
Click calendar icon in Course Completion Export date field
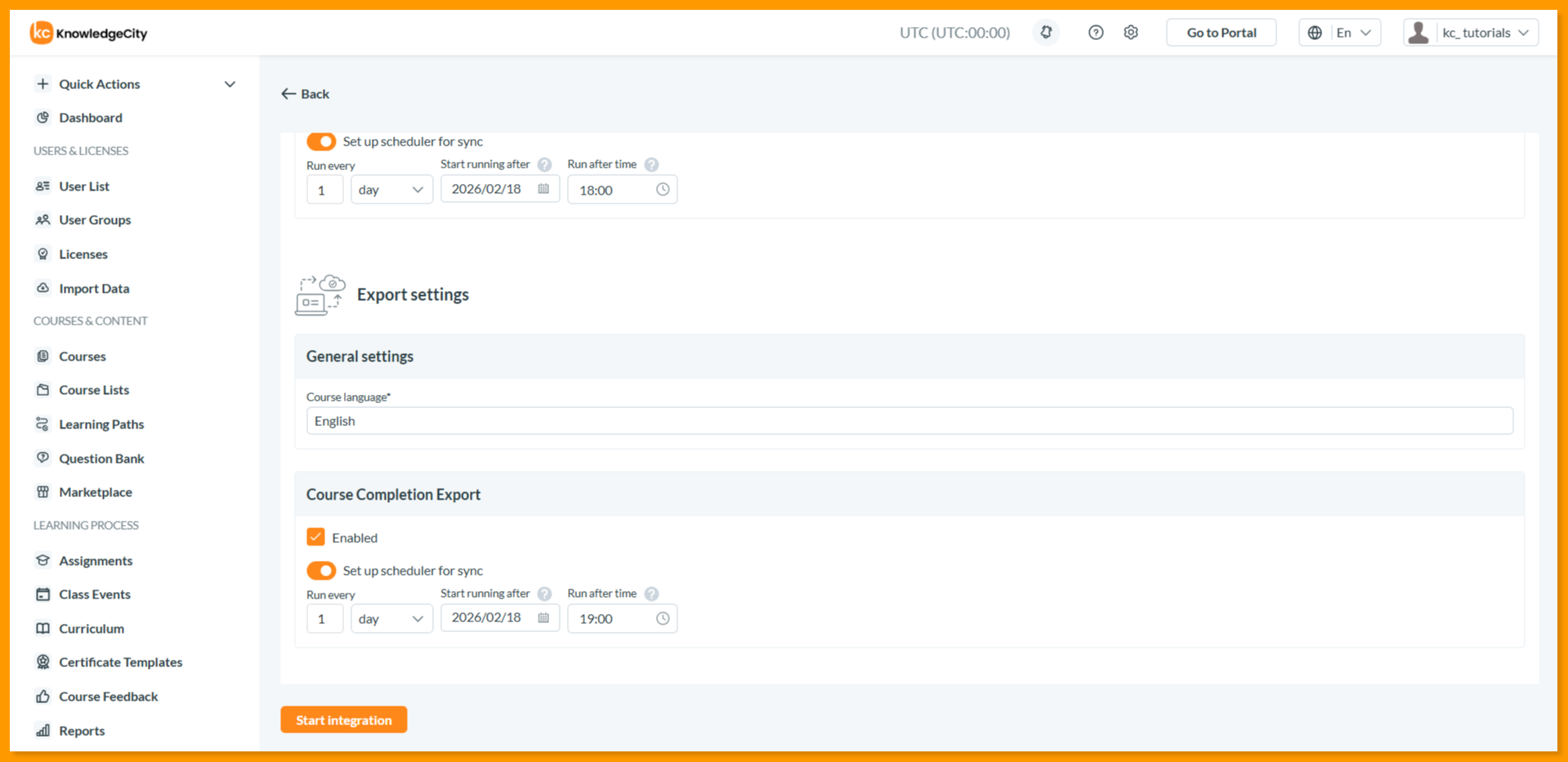tap(543, 618)
